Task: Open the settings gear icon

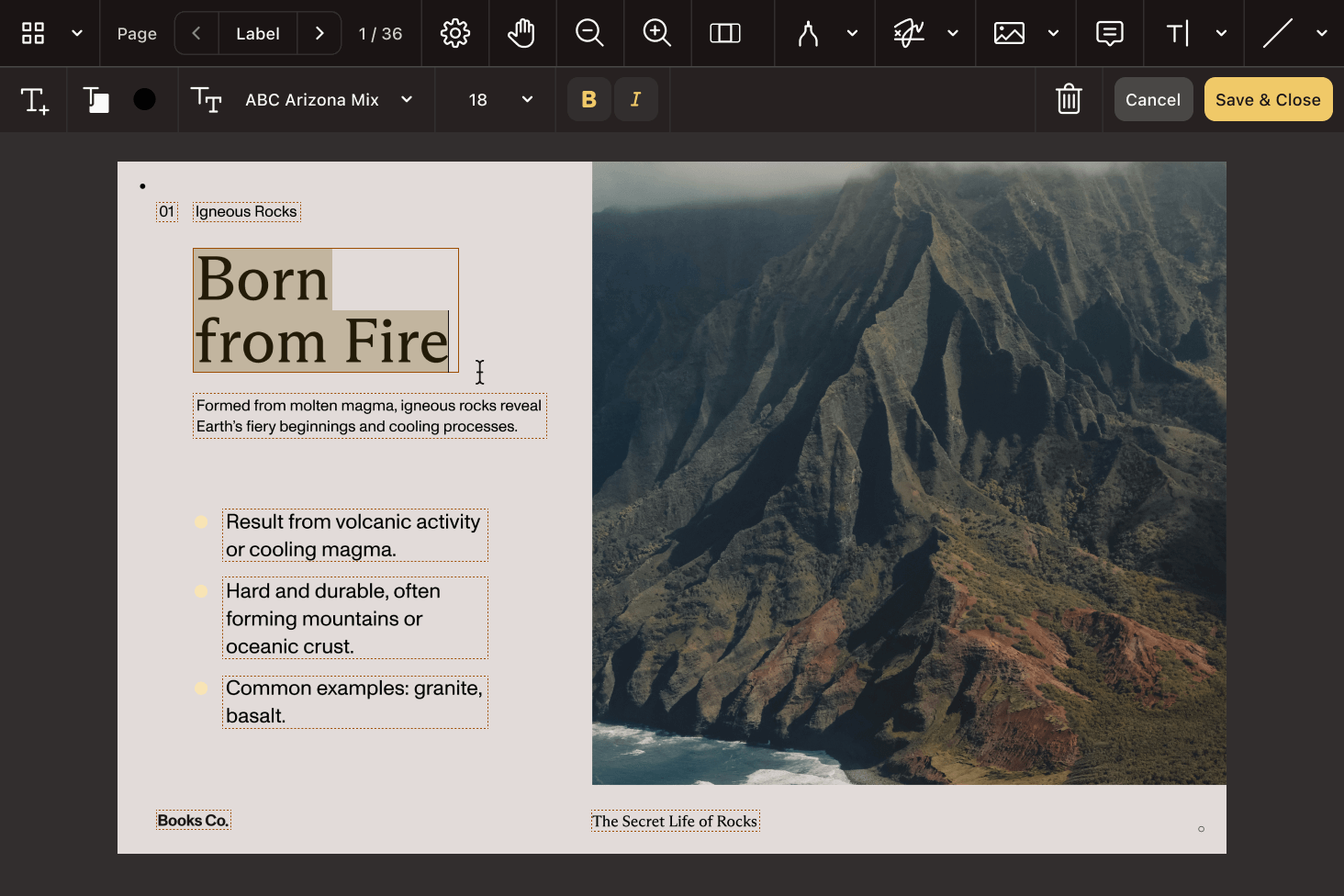Action: (x=454, y=34)
